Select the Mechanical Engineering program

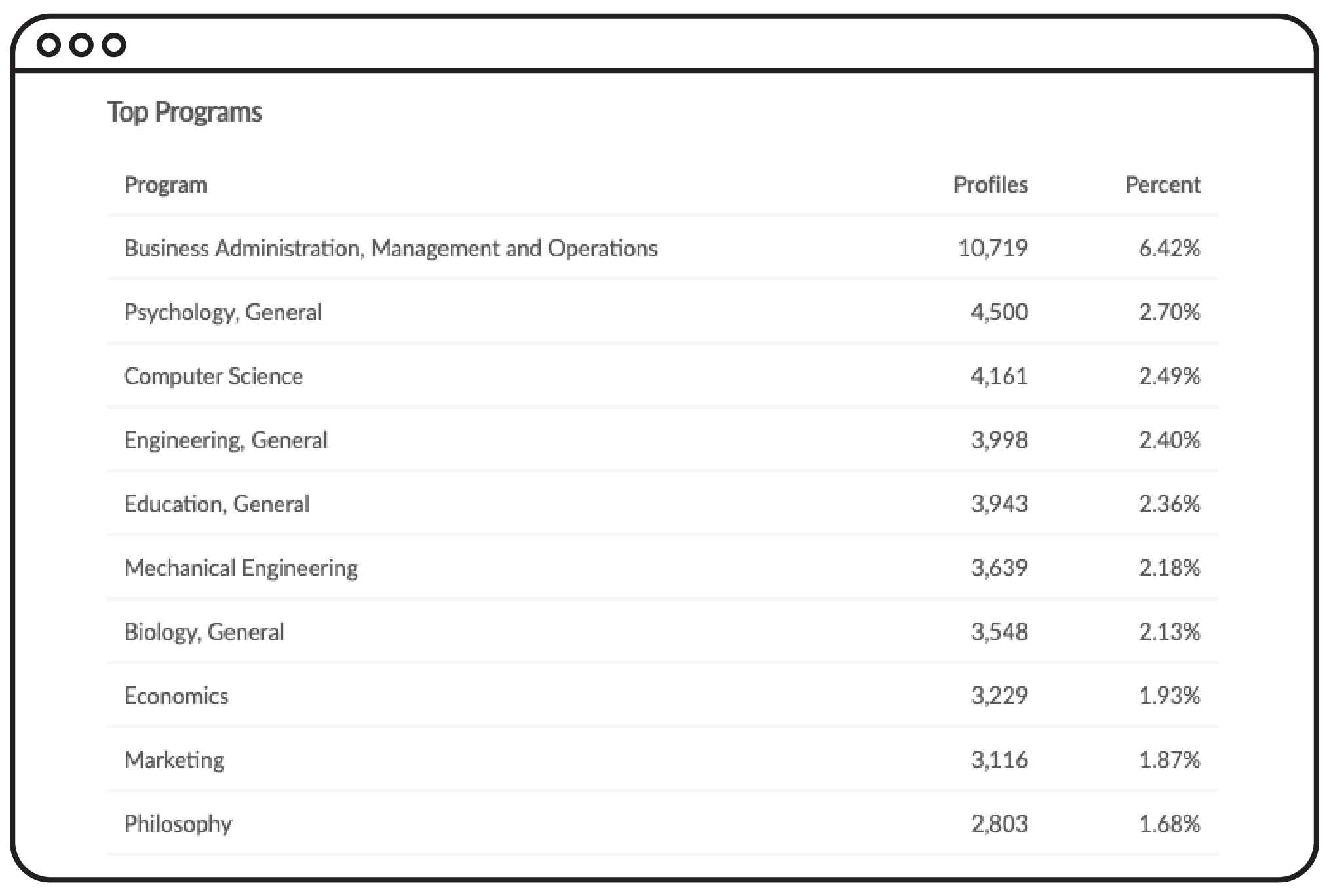pyautogui.click(x=241, y=568)
